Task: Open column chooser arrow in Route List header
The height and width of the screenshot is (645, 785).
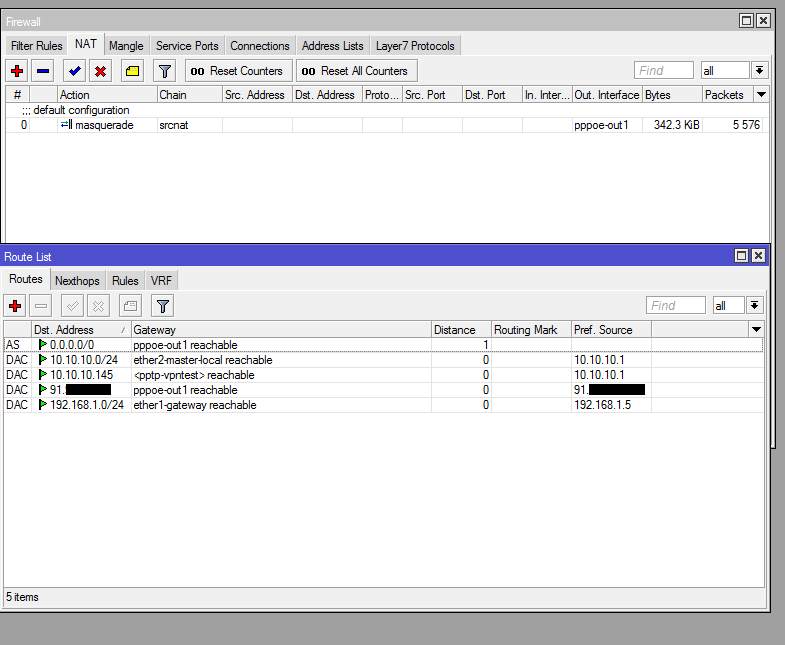Action: (756, 330)
